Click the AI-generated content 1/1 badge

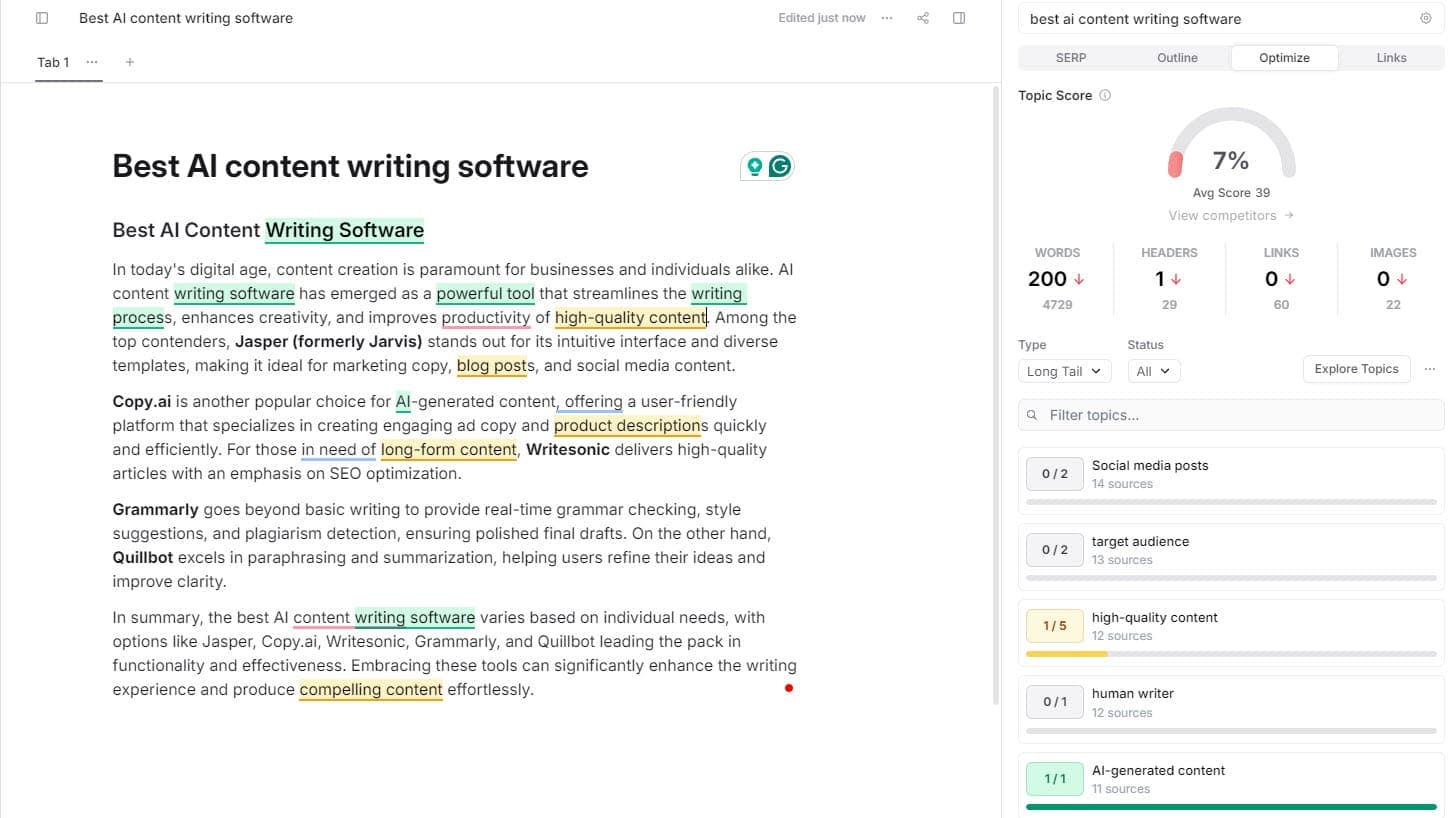pyautogui.click(x=1054, y=779)
